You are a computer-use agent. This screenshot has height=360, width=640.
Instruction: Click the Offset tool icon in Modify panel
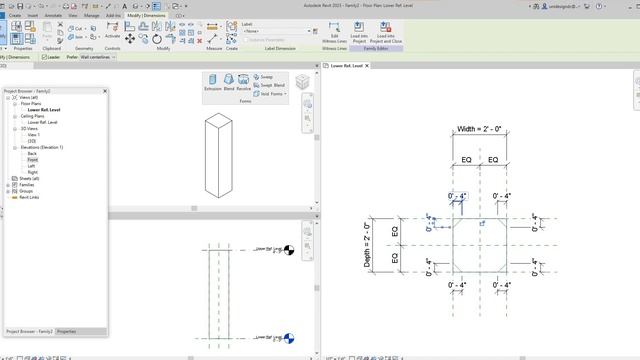143,27
